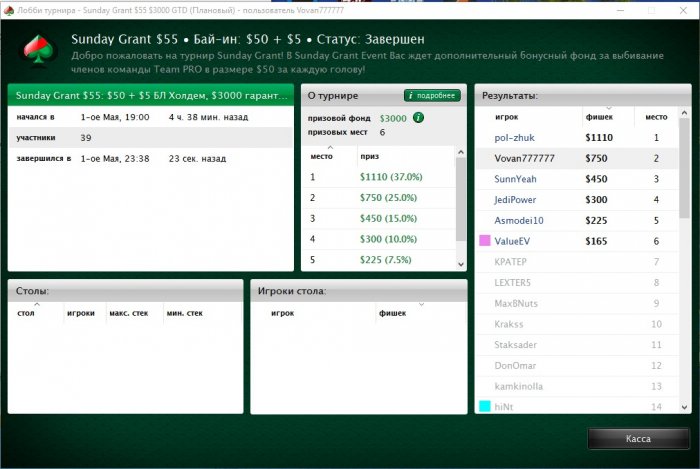The height and width of the screenshot is (469, 700).
Task: Click the pink color tag next to ValueEV
Action: [x=484, y=241]
